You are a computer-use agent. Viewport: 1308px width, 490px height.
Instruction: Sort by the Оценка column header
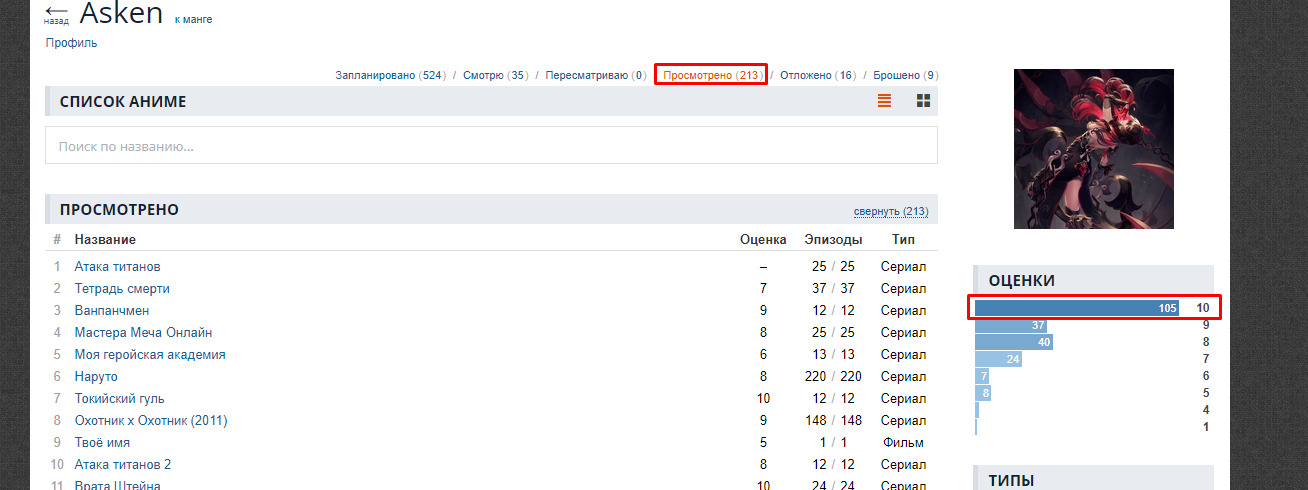click(763, 240)
